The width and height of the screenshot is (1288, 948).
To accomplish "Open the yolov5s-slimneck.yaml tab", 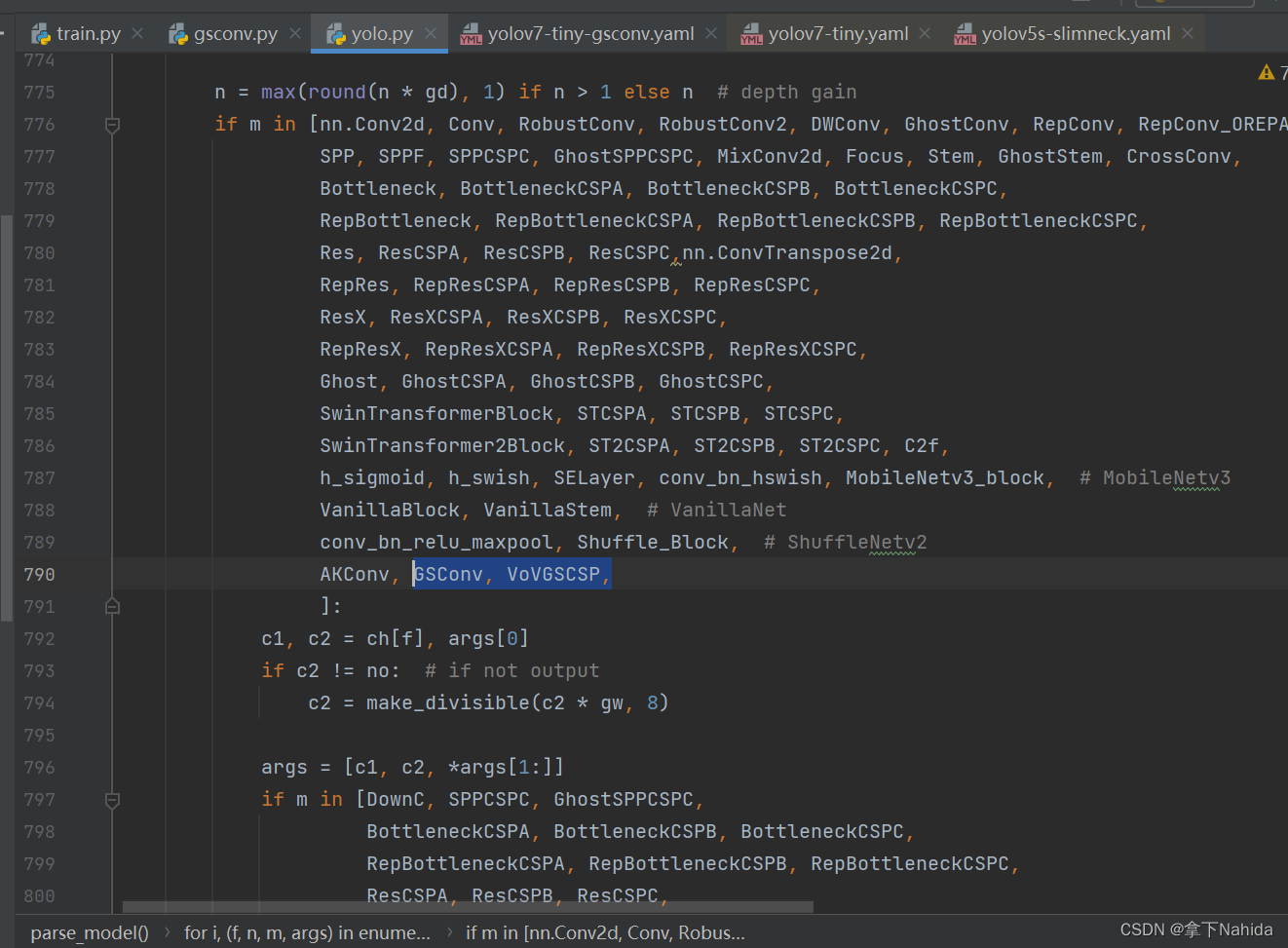I will (x=1076, y=34).
